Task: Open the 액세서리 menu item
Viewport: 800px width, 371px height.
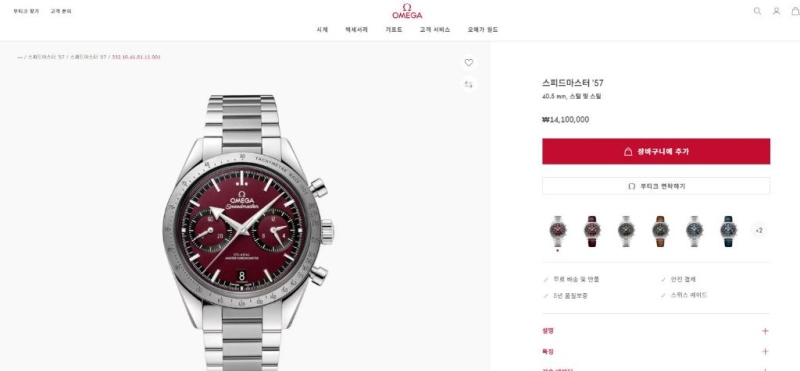Action: (x=356, y=30)
